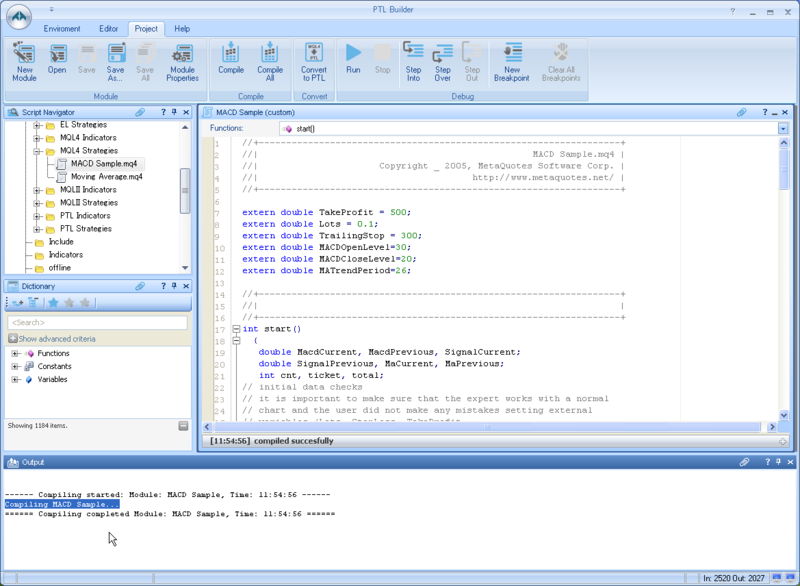The height and width of the screenshot is (586, 800).
Task: Collapse the MQL4 Strategies folder
Action: pyautogui.click(x=37, y=151)
